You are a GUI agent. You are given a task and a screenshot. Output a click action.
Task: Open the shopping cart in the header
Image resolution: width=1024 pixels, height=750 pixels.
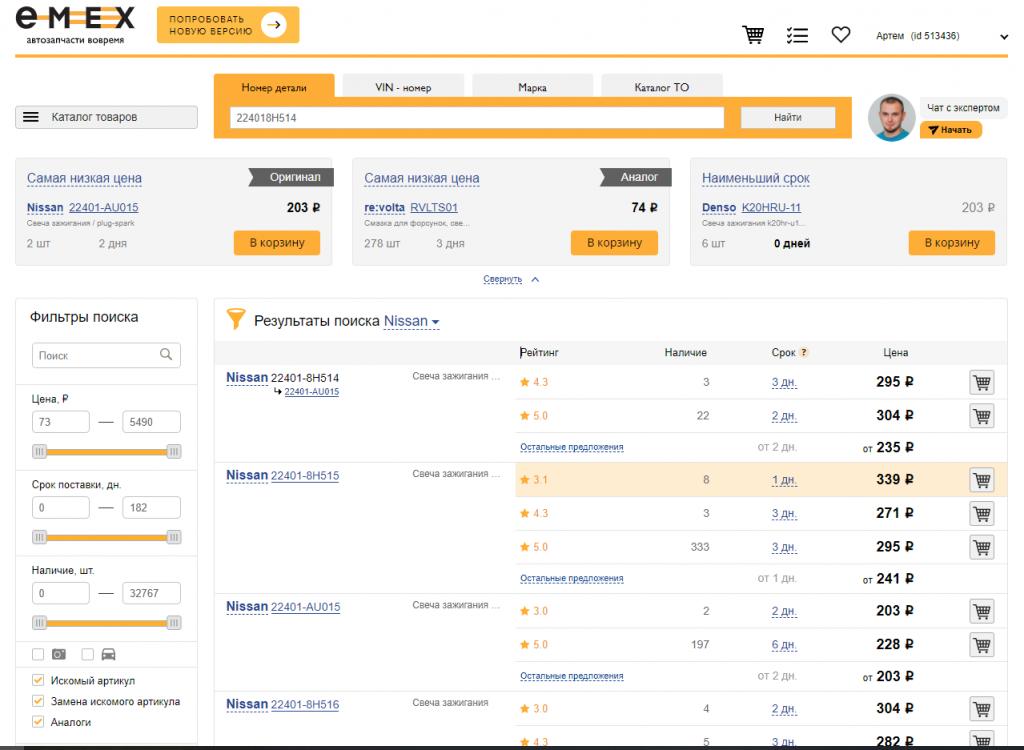[x=753, y=35]
